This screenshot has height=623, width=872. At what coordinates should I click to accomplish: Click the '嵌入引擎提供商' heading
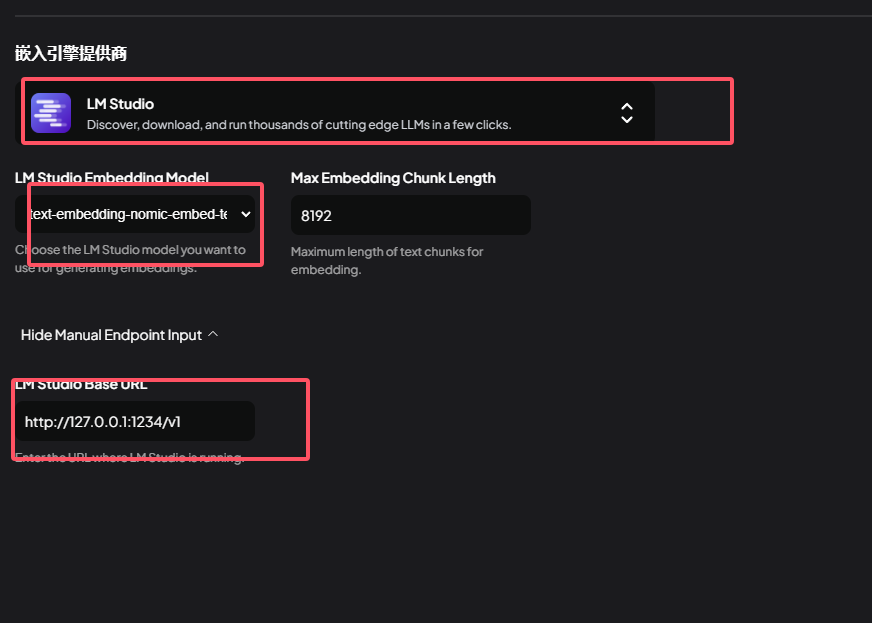click(x=71, y=54)
